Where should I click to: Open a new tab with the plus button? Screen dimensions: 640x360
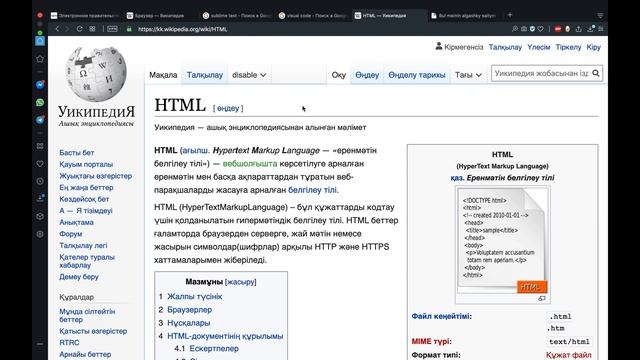coord(510,15)
